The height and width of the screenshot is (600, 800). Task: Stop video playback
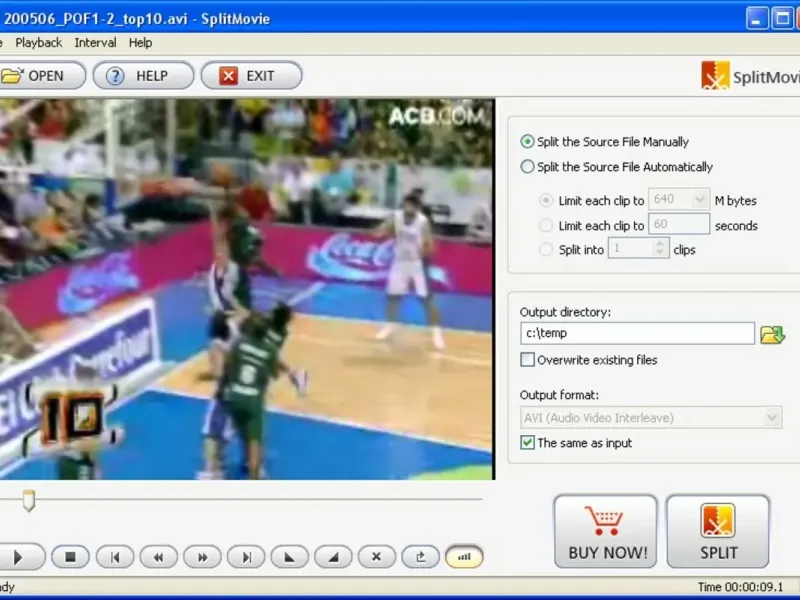[70, 557]
